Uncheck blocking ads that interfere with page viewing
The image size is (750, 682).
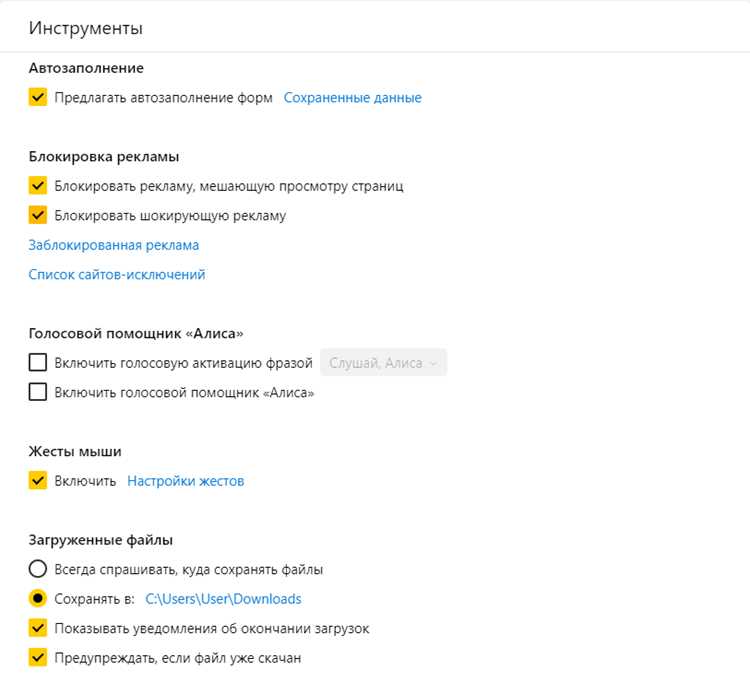coord(38,186)
